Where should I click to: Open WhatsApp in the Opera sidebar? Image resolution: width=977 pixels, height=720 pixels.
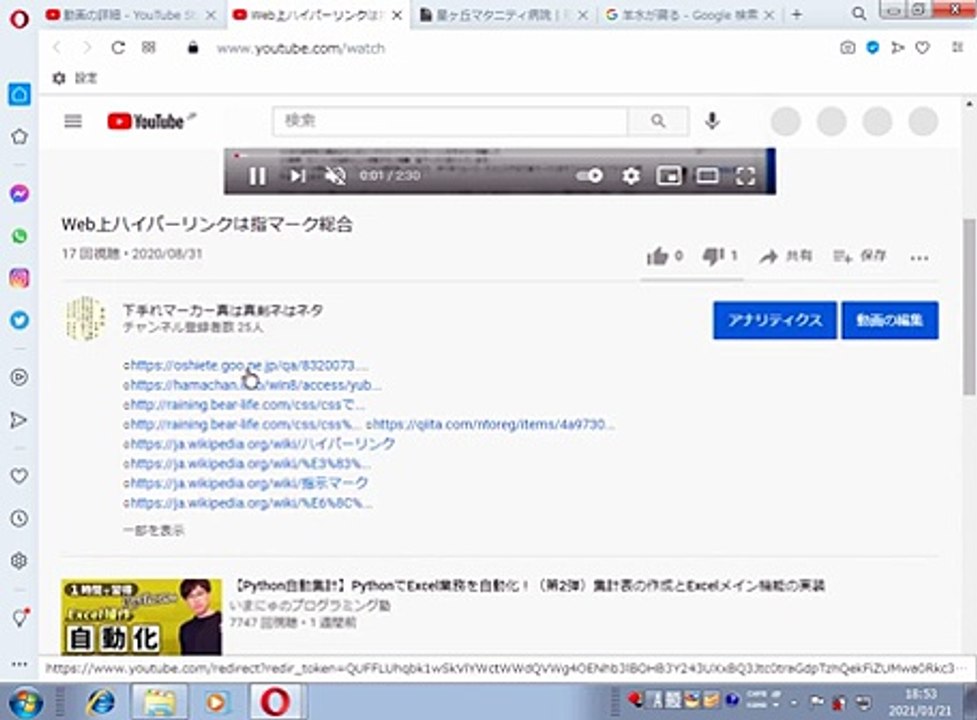(19, 236)
